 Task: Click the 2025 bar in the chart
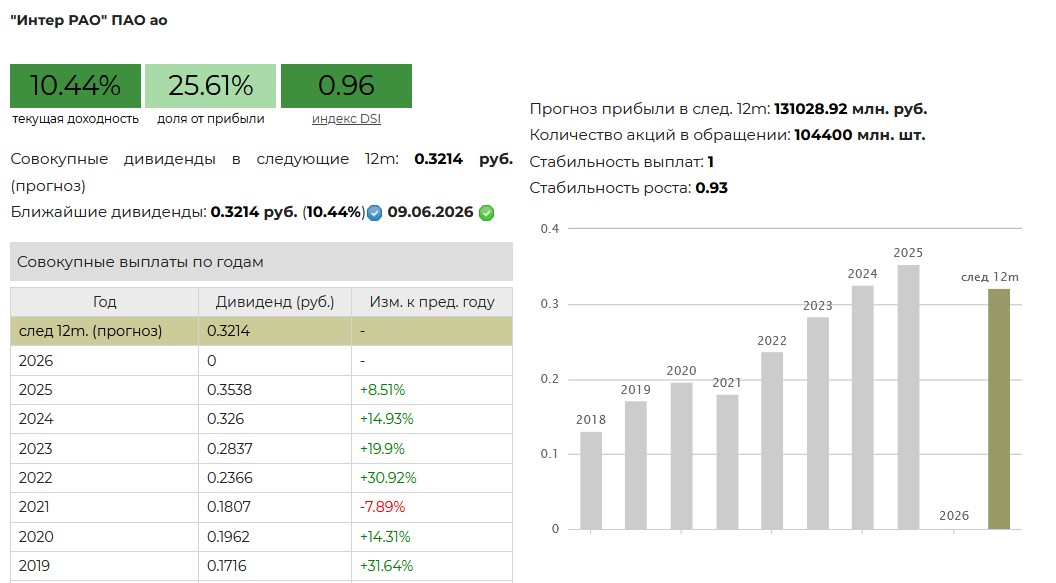click(x=908, y=396)
